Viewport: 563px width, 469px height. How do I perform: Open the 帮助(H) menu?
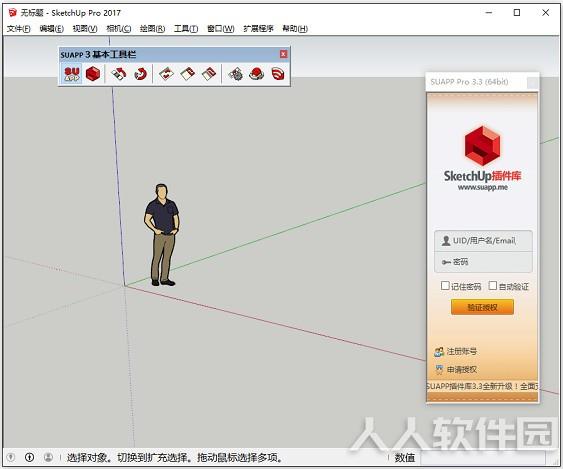pyautogui.click(x=295, y=29)
